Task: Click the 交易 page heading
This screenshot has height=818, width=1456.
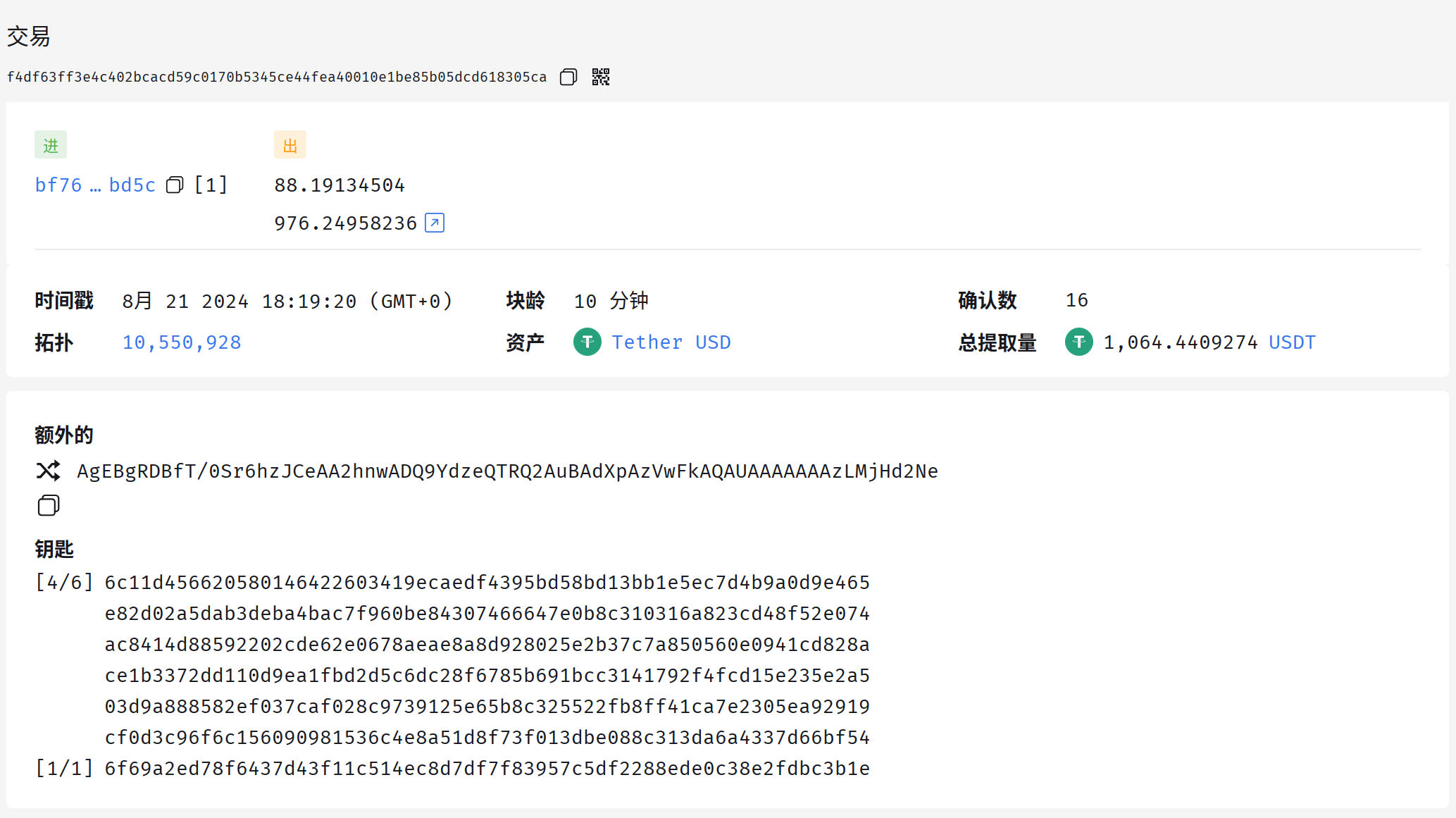Action: point(29,37)
